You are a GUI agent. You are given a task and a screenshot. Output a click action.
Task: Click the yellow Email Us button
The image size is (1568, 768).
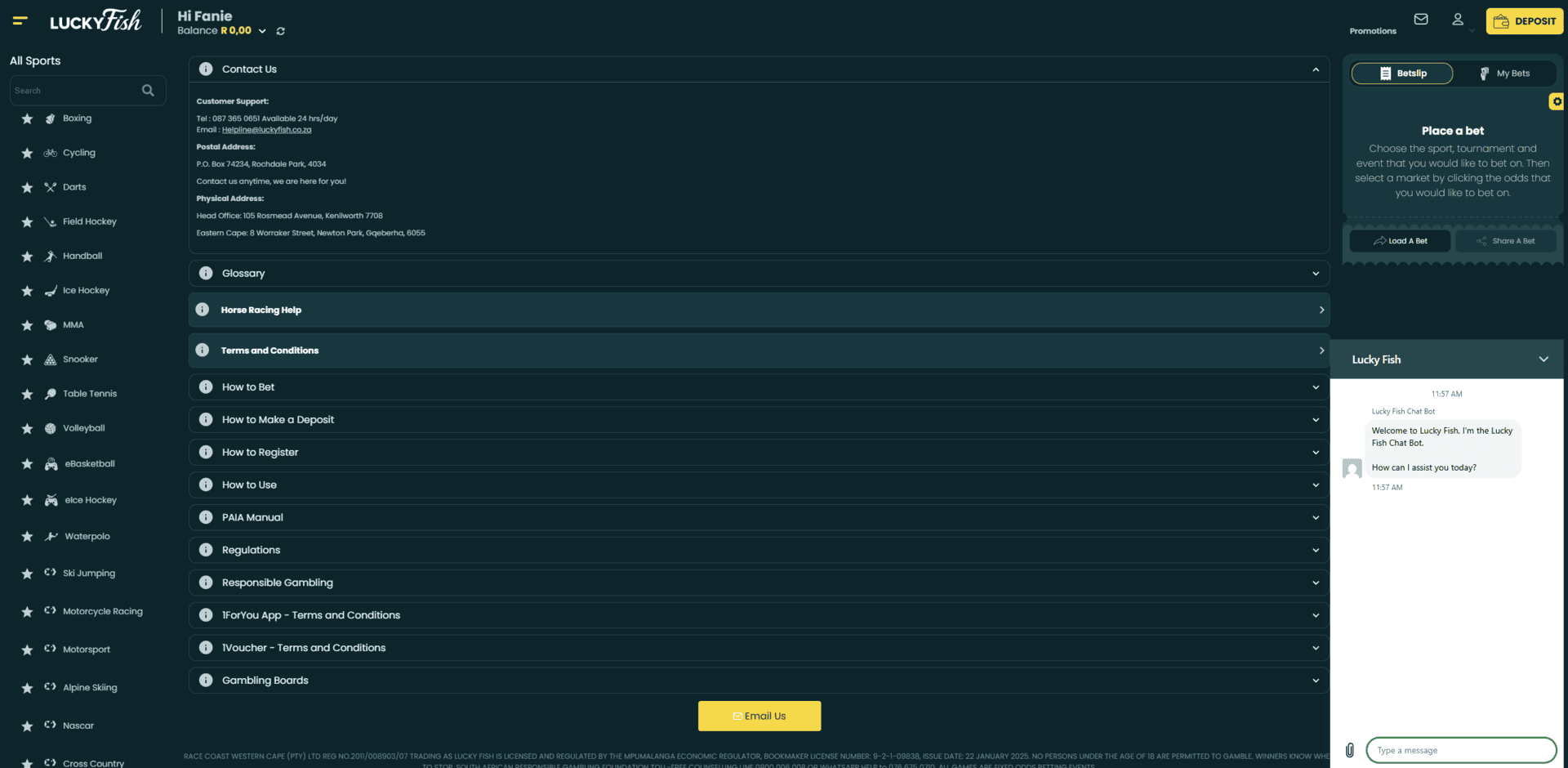tap(759, 716)
